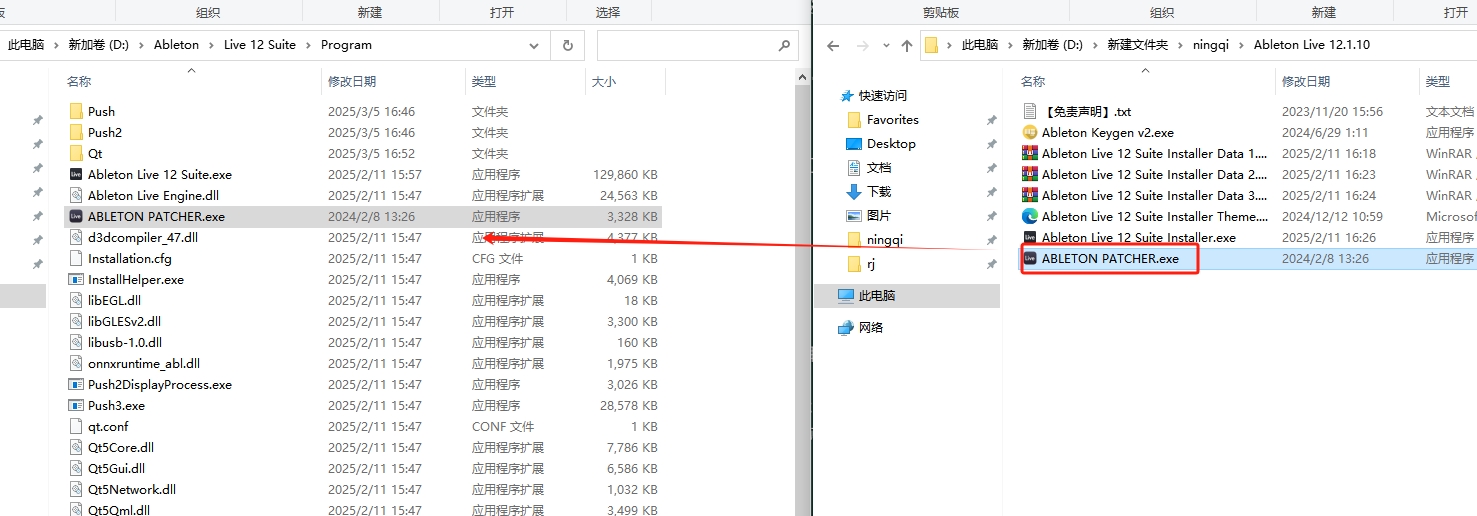This screenshot has width=1477, height=516.
Task: Select Installer Data 2 WinRAR archive icon
Action: point(1030,174)
